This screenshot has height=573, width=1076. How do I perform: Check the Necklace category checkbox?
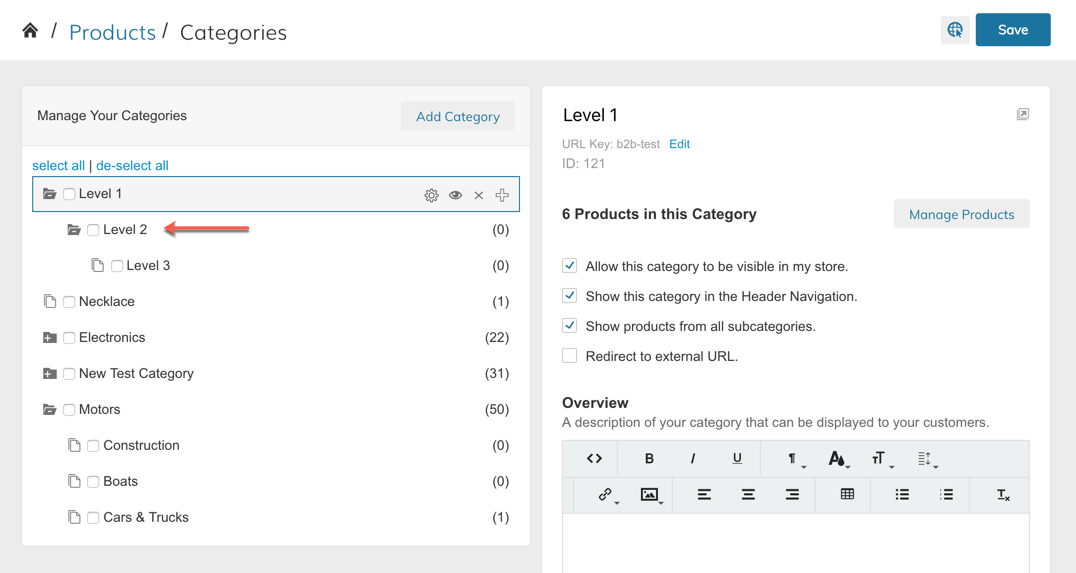69,302
